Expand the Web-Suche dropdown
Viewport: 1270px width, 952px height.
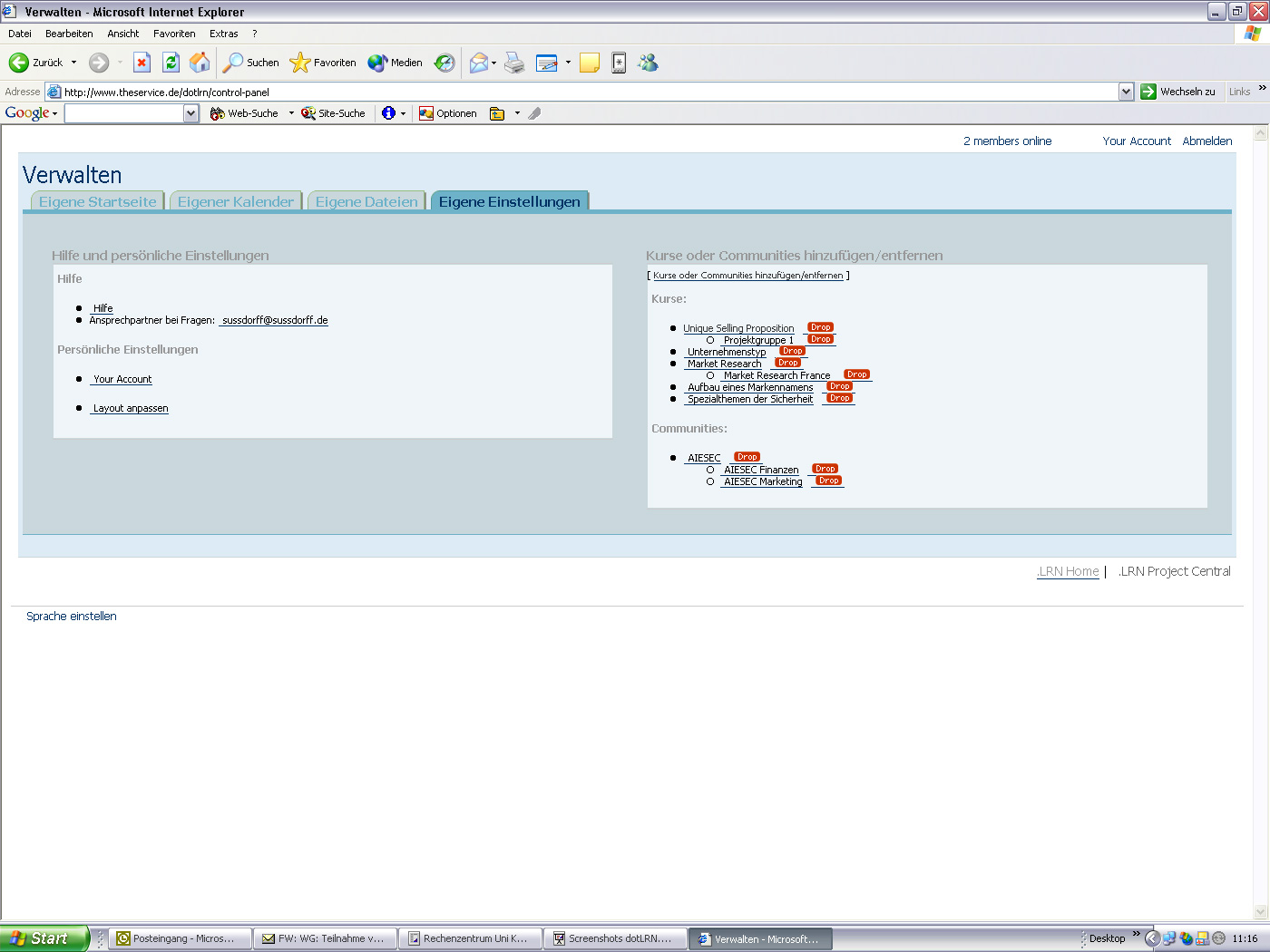tap(289, 112)
